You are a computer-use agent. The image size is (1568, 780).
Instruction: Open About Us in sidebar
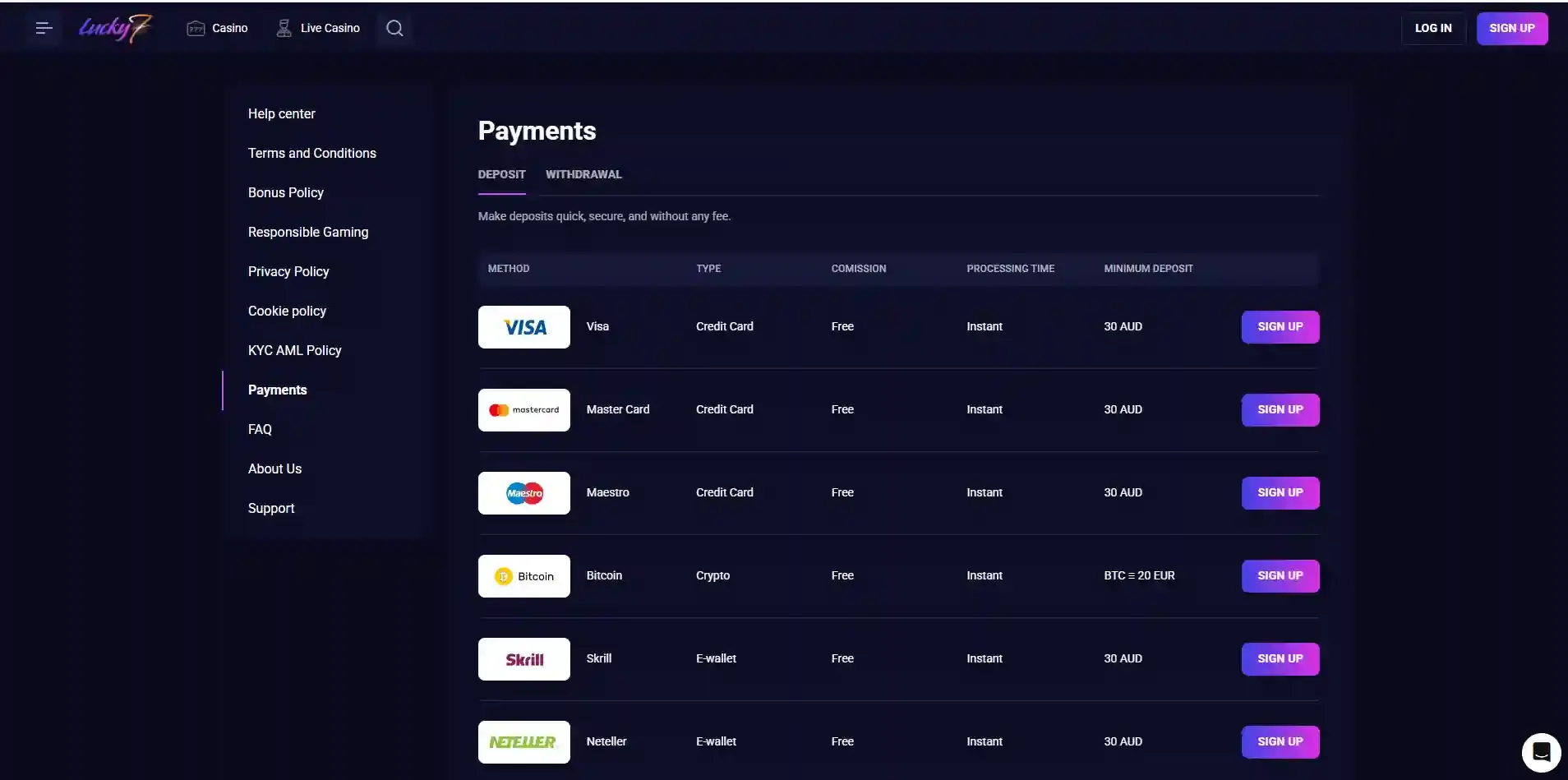pyautogui.click(x=274, y=468)
